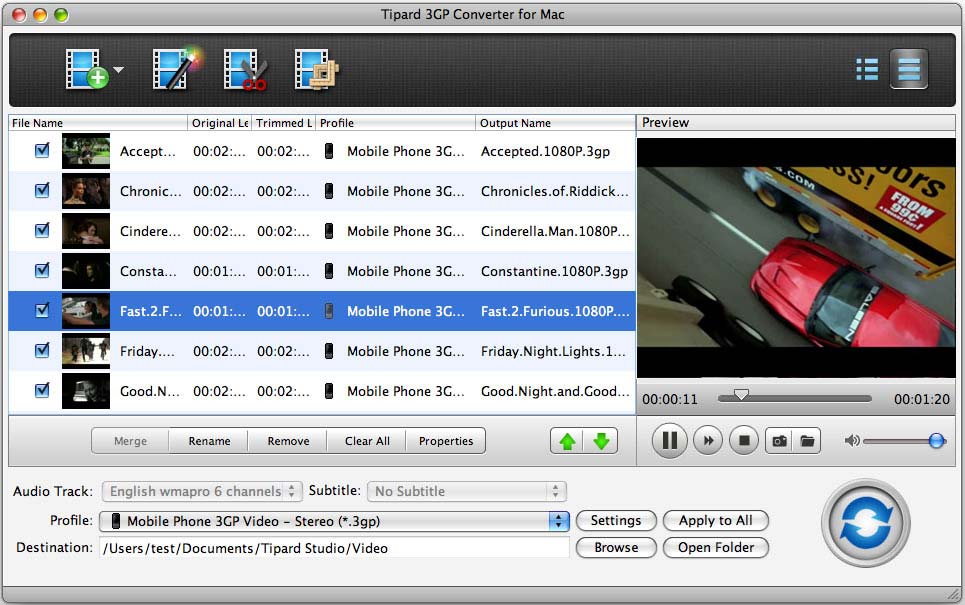
Task: Select the Good.Night video thumbnail
Action: [x=86, y=391]
